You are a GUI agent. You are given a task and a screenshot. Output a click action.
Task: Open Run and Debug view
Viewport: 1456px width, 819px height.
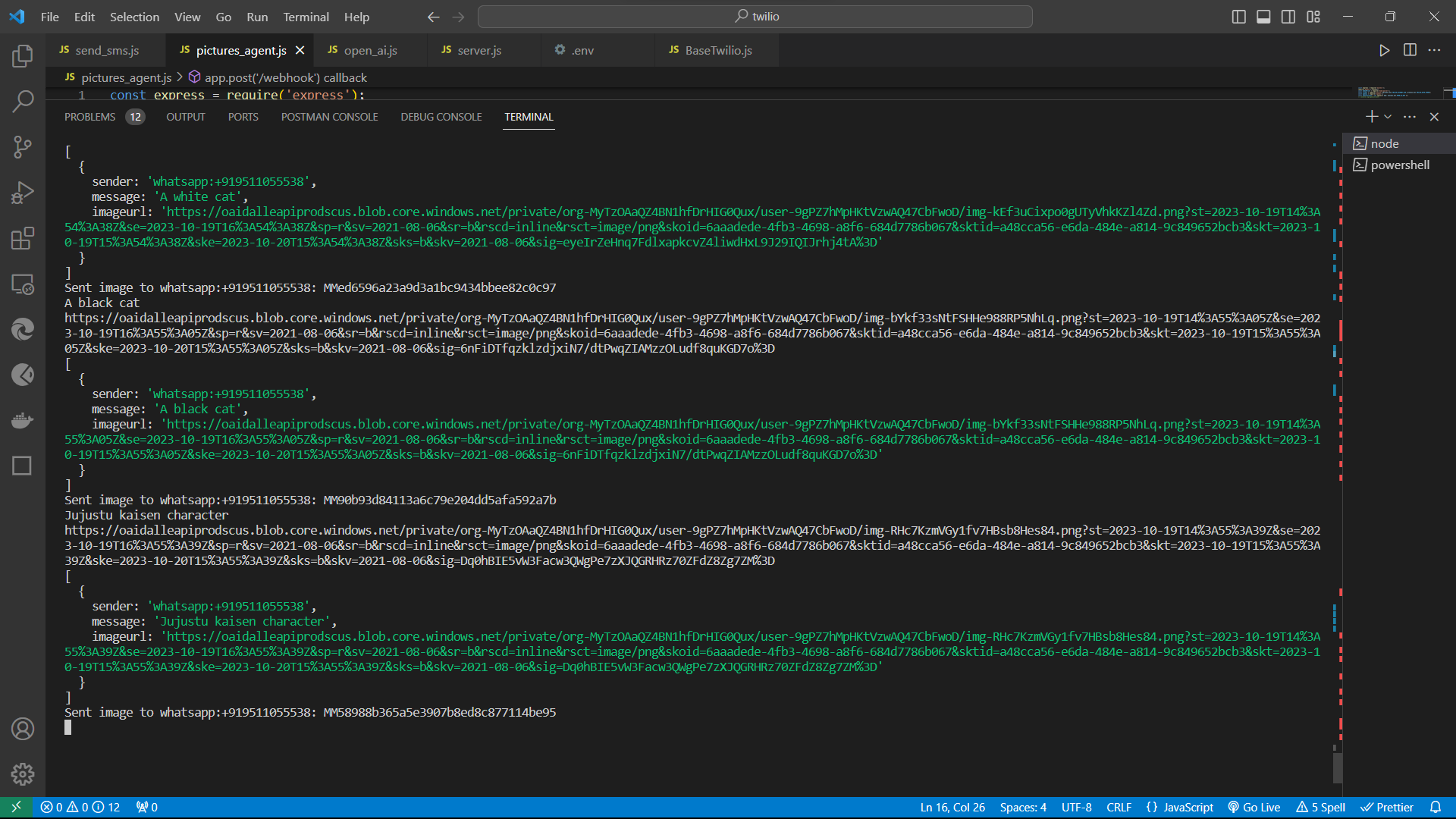click(x=23, y=193)
